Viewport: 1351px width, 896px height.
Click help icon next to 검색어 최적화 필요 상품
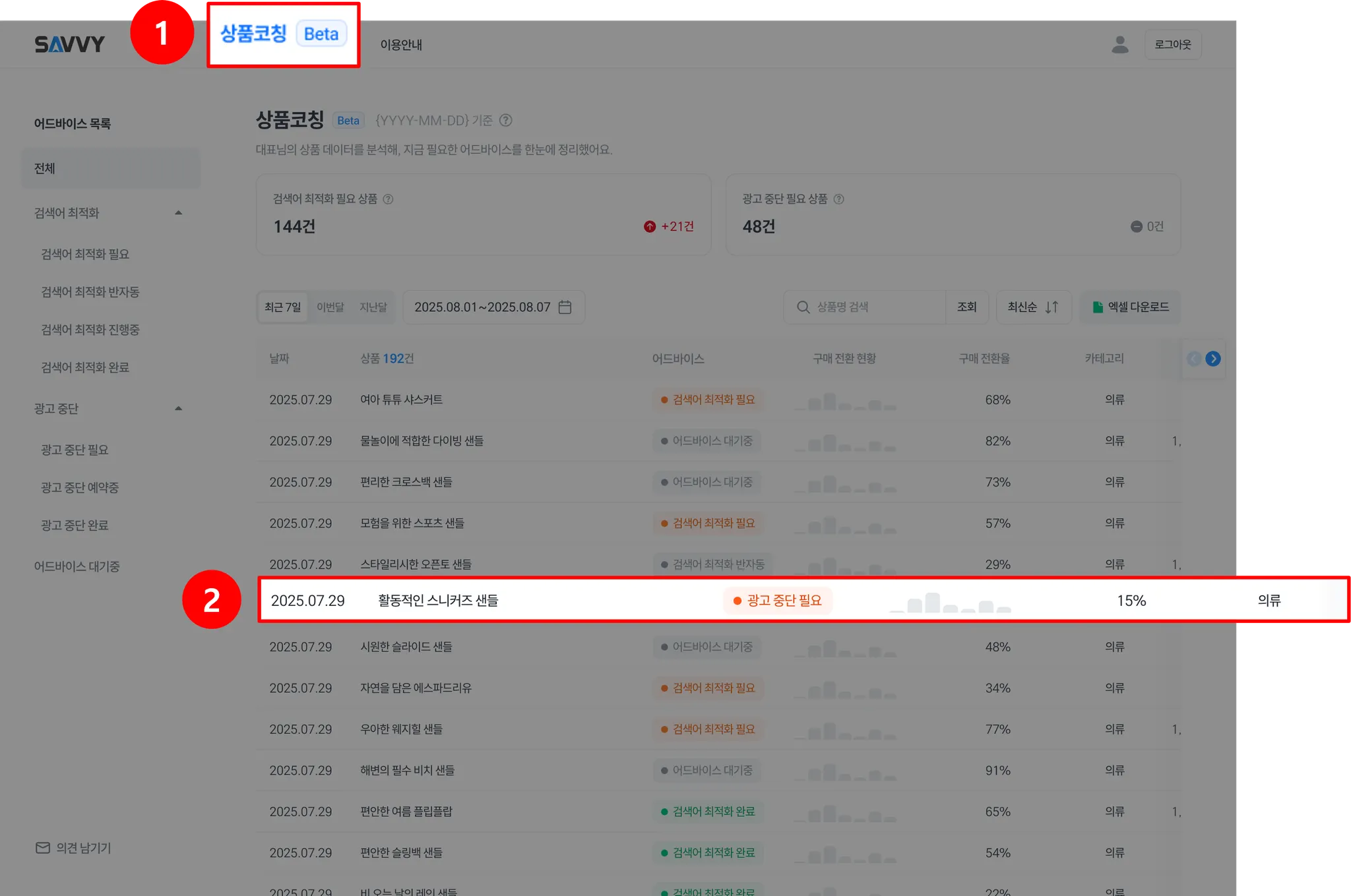tap(388, 199)
